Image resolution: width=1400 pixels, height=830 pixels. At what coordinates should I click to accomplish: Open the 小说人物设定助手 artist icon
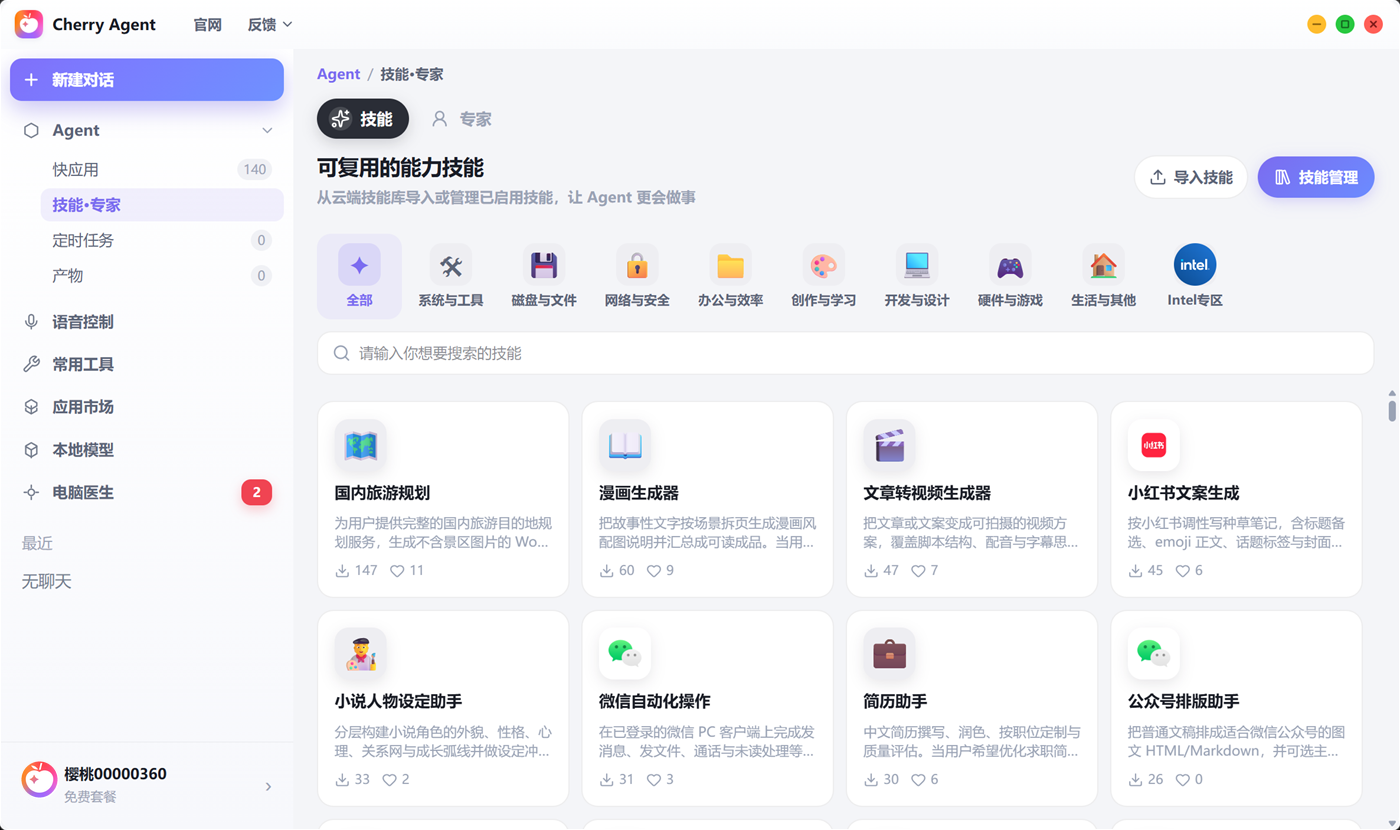click(360, 653)
